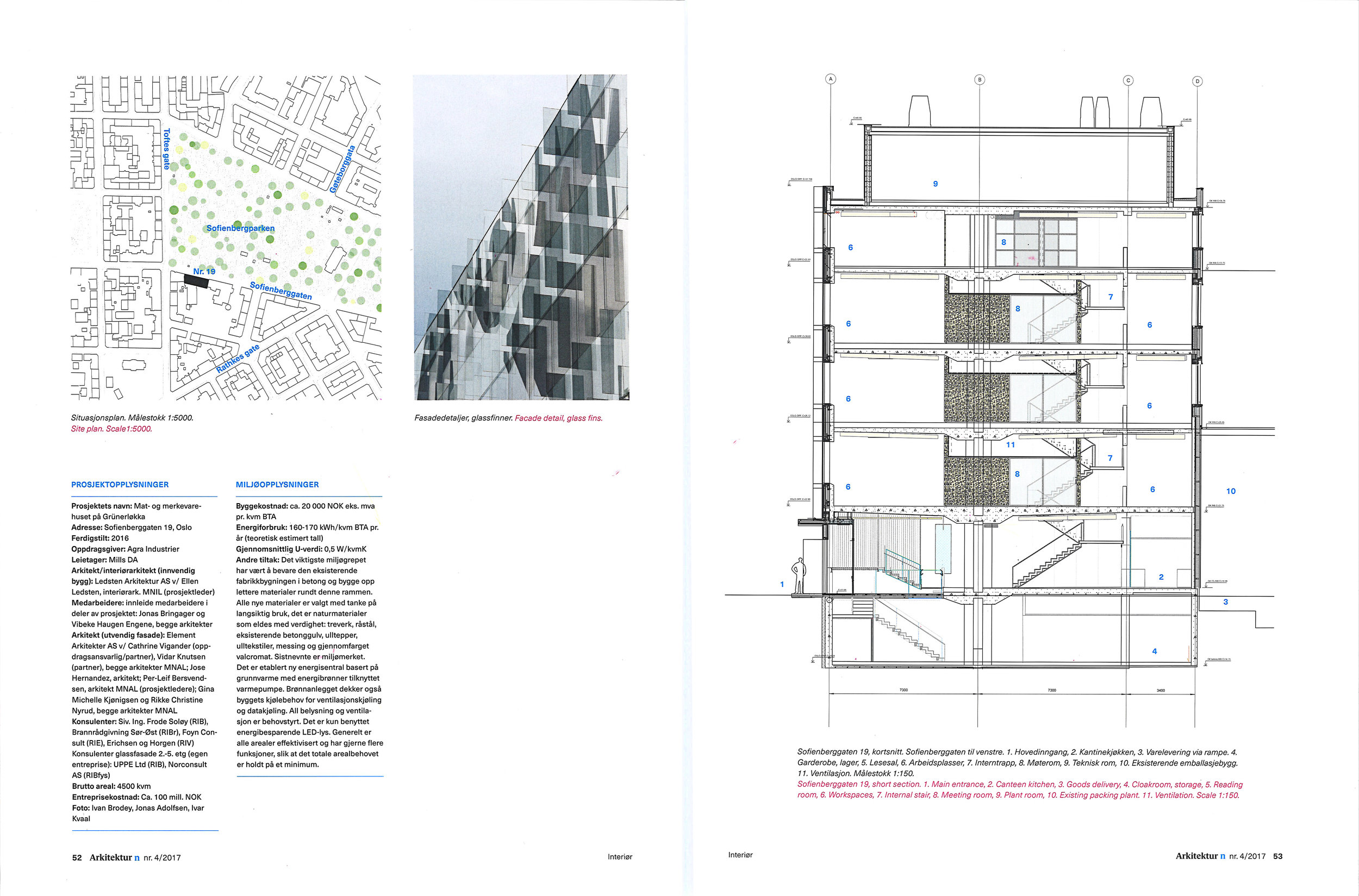Select the 3400 dimension label below the section
Viewport: 1359px width, 896px height.
(x=1161, y=690)
